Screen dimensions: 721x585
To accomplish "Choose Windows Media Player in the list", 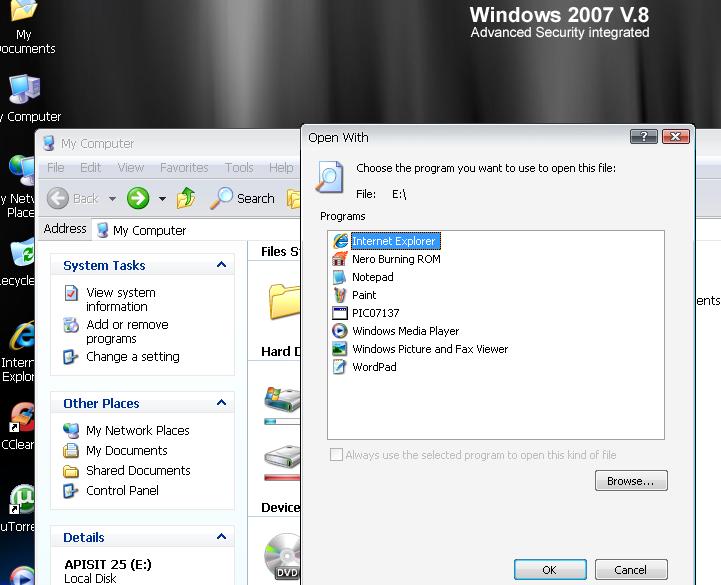I will point(395,331).
